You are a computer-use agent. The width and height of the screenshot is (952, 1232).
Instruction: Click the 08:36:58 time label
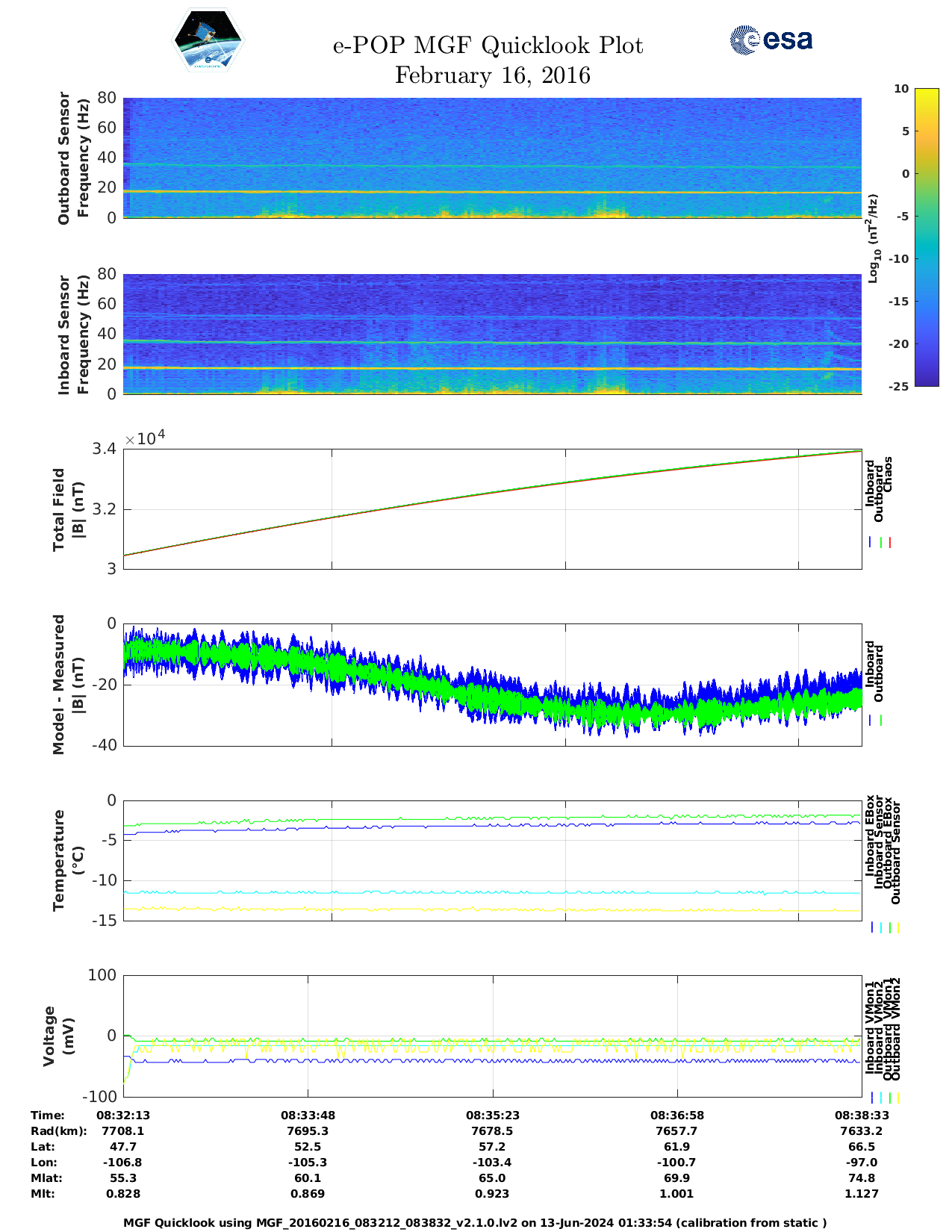pos(677,1115)
